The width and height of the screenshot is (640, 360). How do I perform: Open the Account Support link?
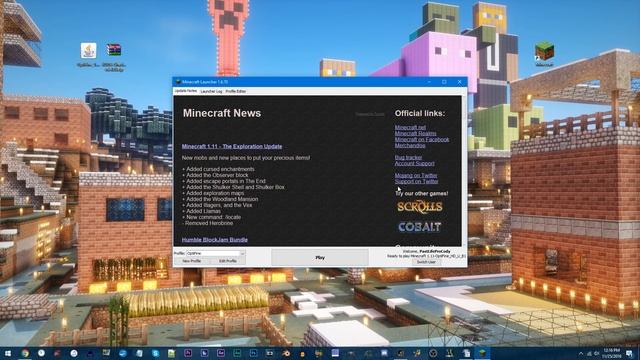[x=414, y=163]
